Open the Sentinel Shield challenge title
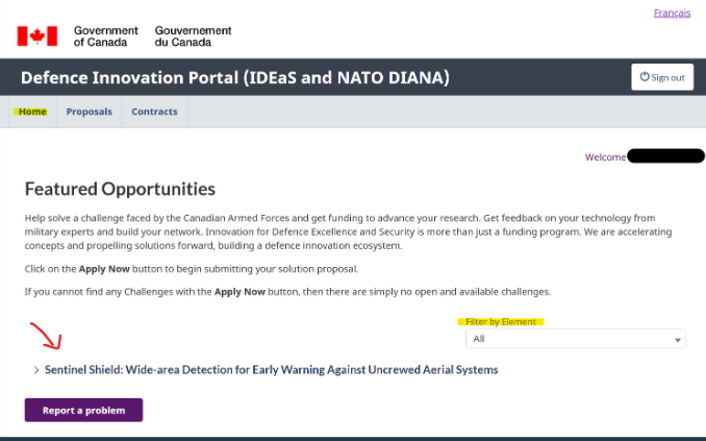706x441 pixels. pyautogui.click(x=271, y=370)
